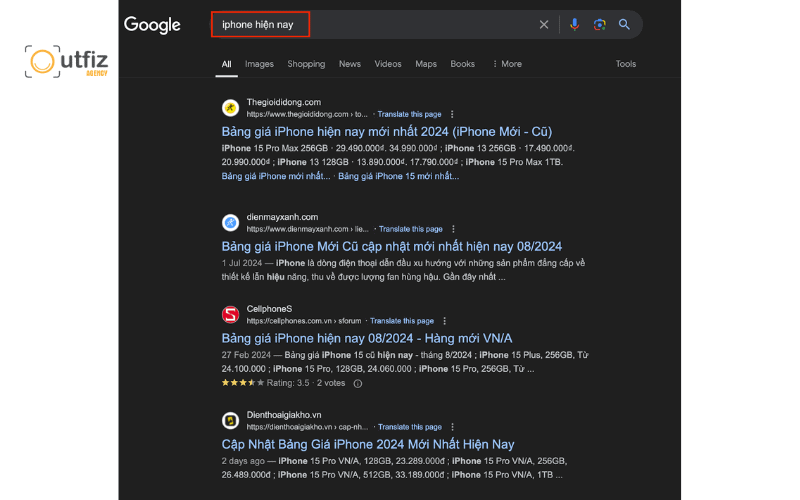Click the info icon beside Rating 3.5

click(358, 384)
